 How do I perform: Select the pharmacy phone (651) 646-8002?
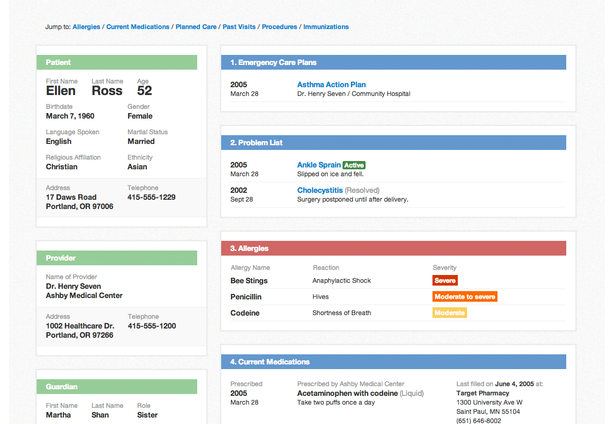point(479,420)
